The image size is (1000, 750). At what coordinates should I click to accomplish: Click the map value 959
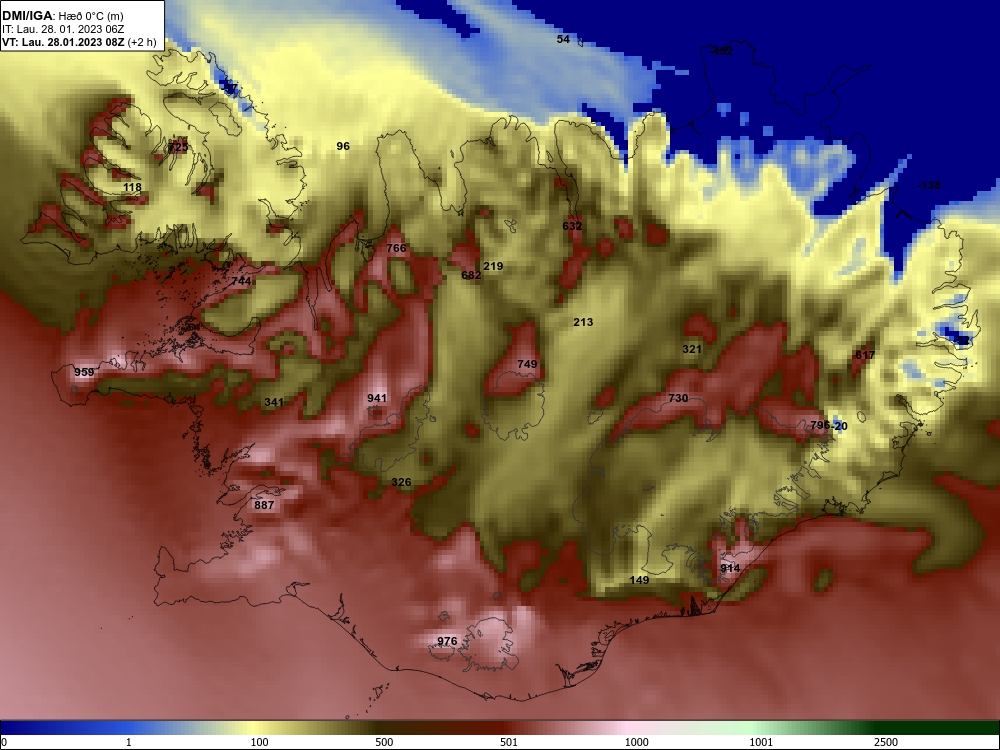pyautogui.click(x=84, y=372)
